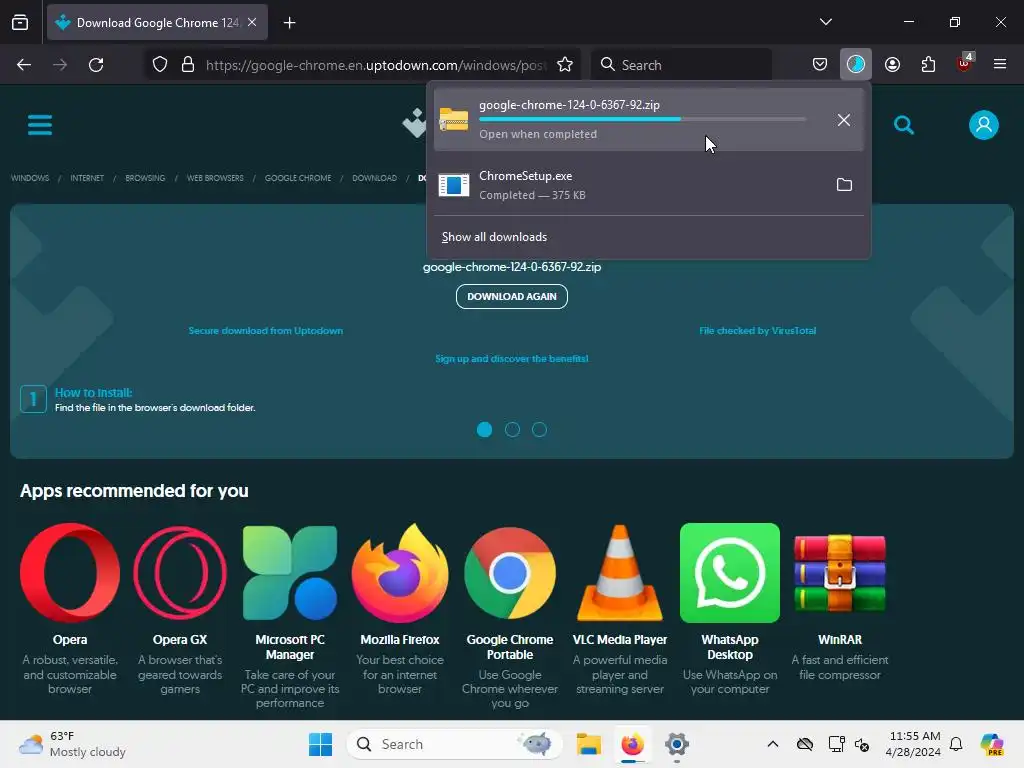
Task: Open the Opera GX app icon
Action: click(180, 573)
